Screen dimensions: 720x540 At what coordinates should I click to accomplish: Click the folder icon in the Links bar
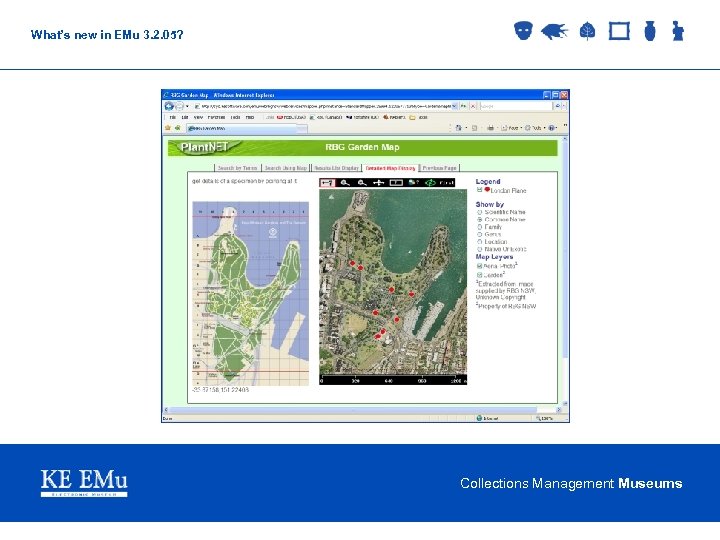412,118
